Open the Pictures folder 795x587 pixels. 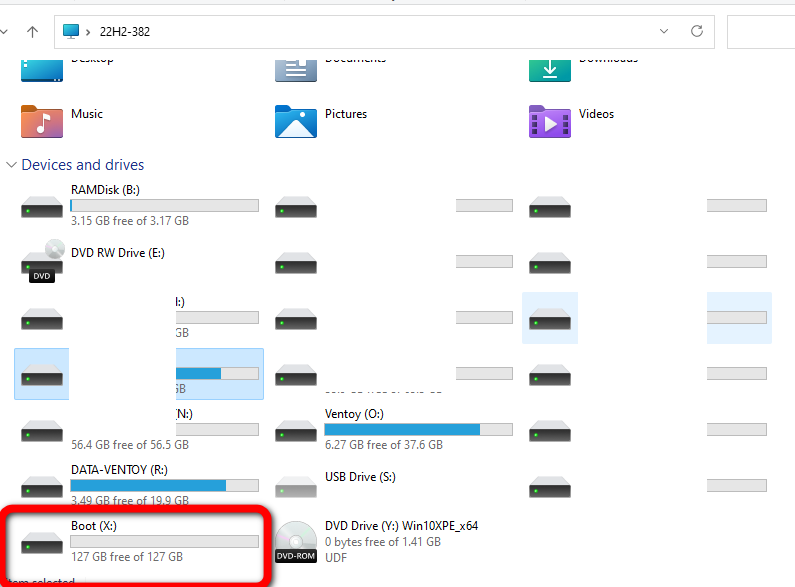coord(296,122)
